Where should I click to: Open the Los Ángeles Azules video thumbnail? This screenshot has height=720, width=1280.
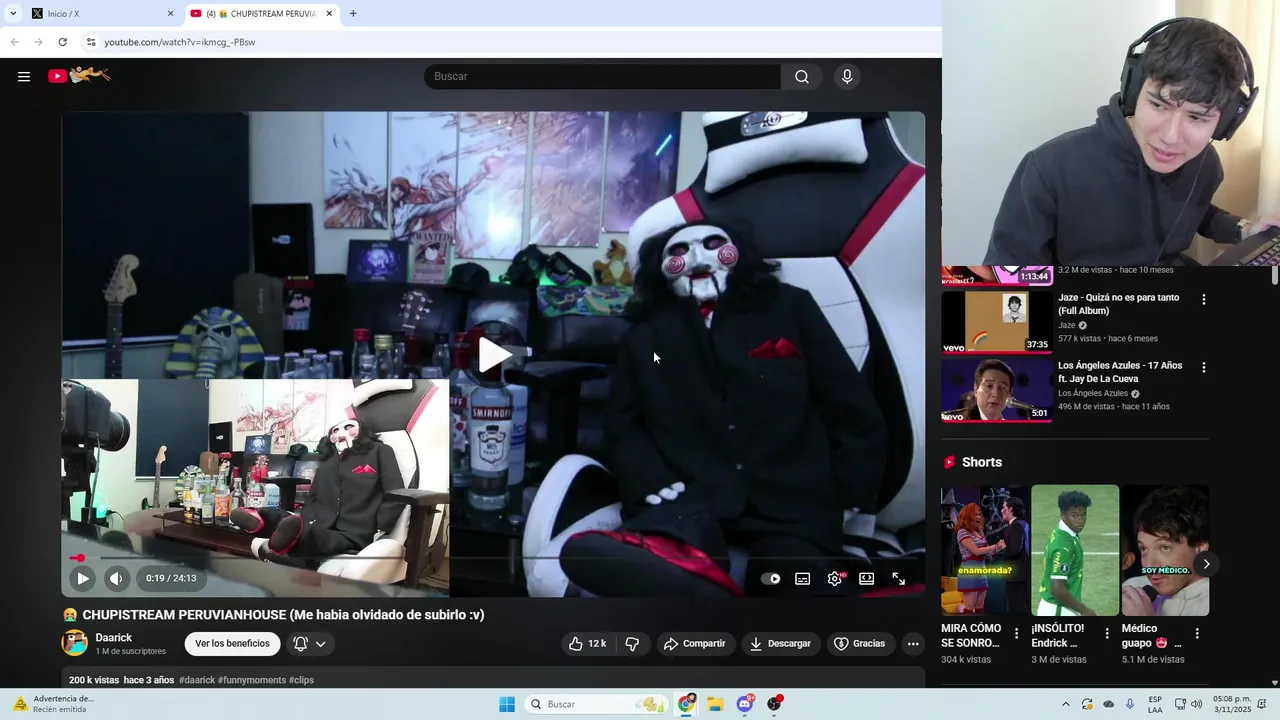tap(997, 390)
